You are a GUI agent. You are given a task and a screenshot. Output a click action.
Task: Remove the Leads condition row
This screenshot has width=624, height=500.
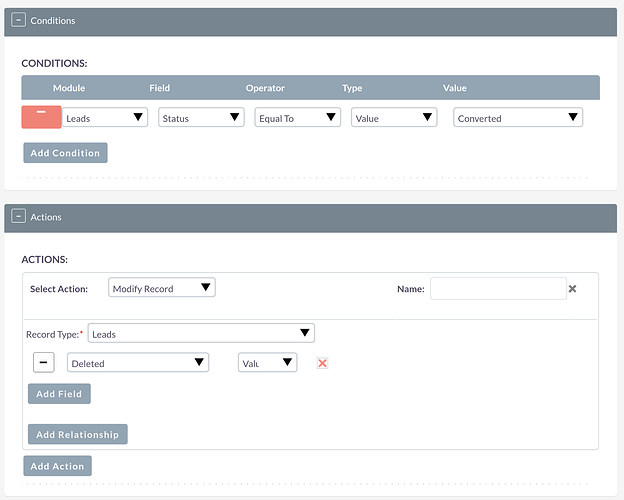(x=41, y=117)
